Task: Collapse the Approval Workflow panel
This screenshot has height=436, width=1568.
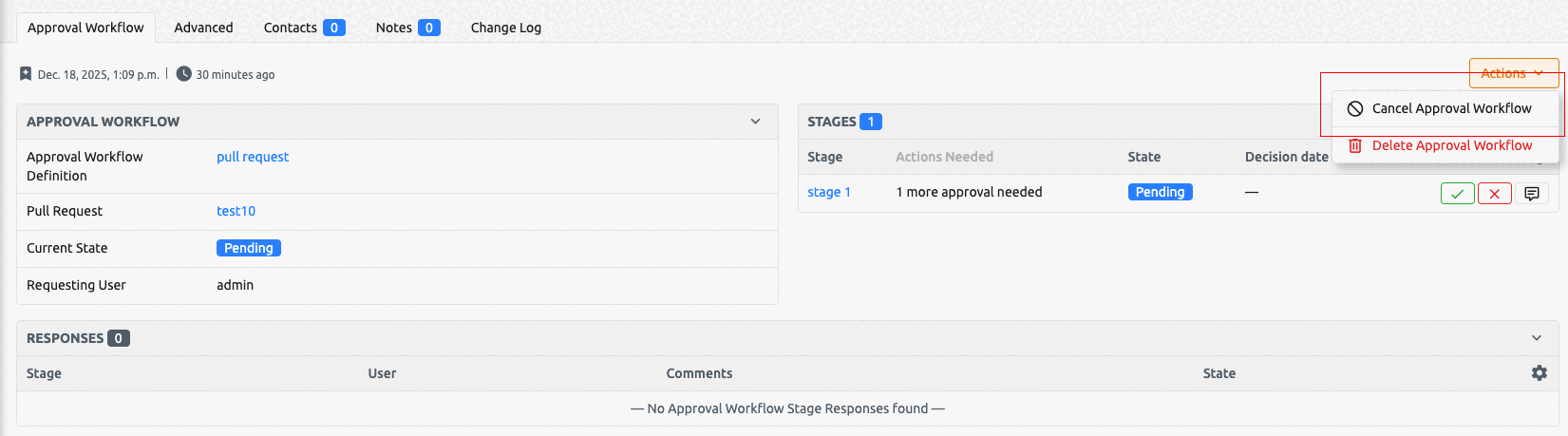Action: coord(755,122)
